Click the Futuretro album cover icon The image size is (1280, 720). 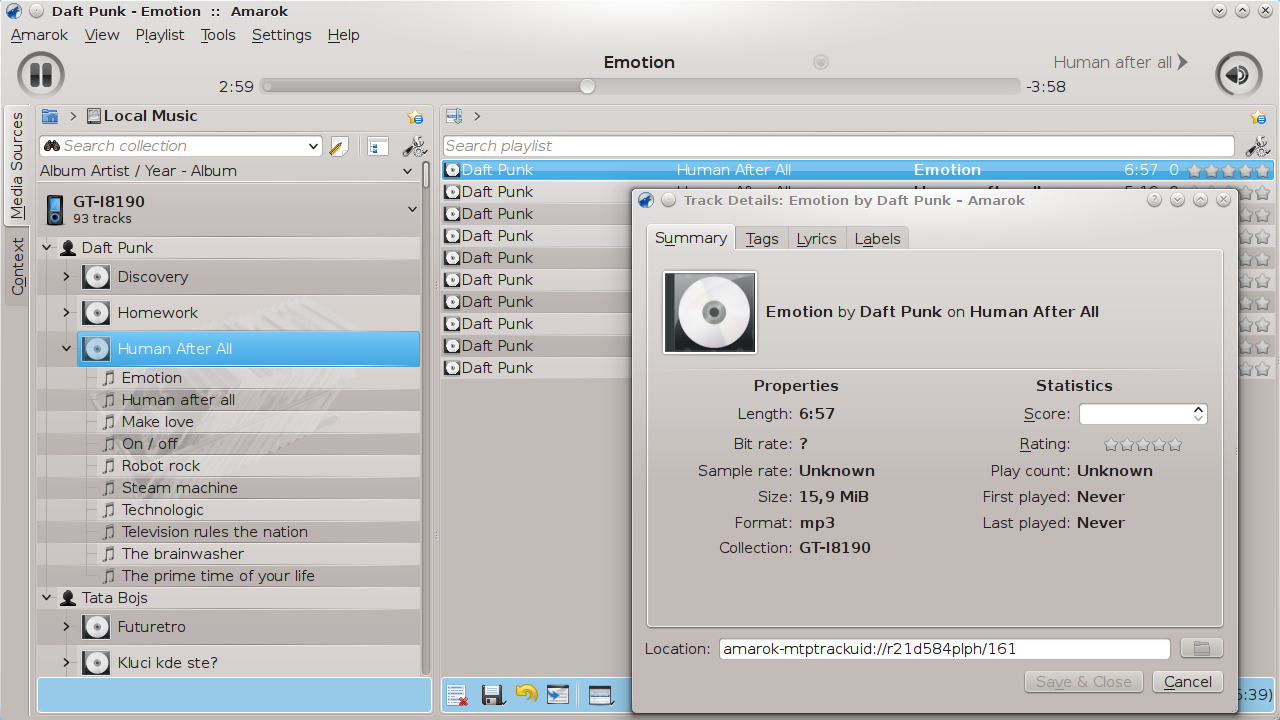tap(96, 627)
